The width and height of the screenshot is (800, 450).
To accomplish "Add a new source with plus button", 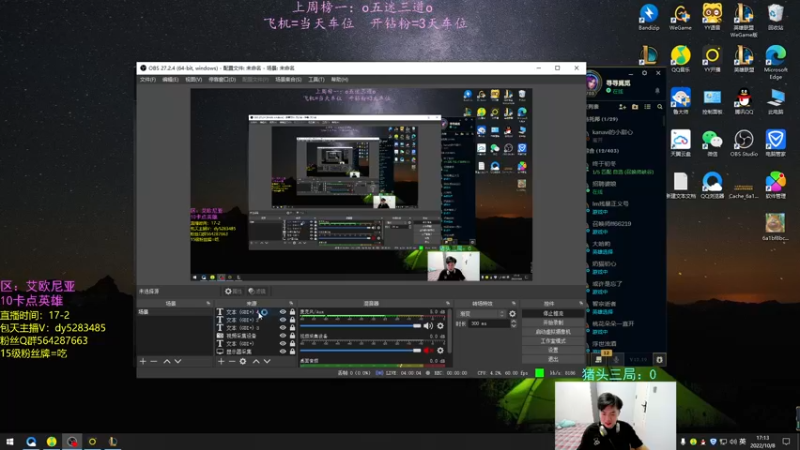I will tap(221, 361).
